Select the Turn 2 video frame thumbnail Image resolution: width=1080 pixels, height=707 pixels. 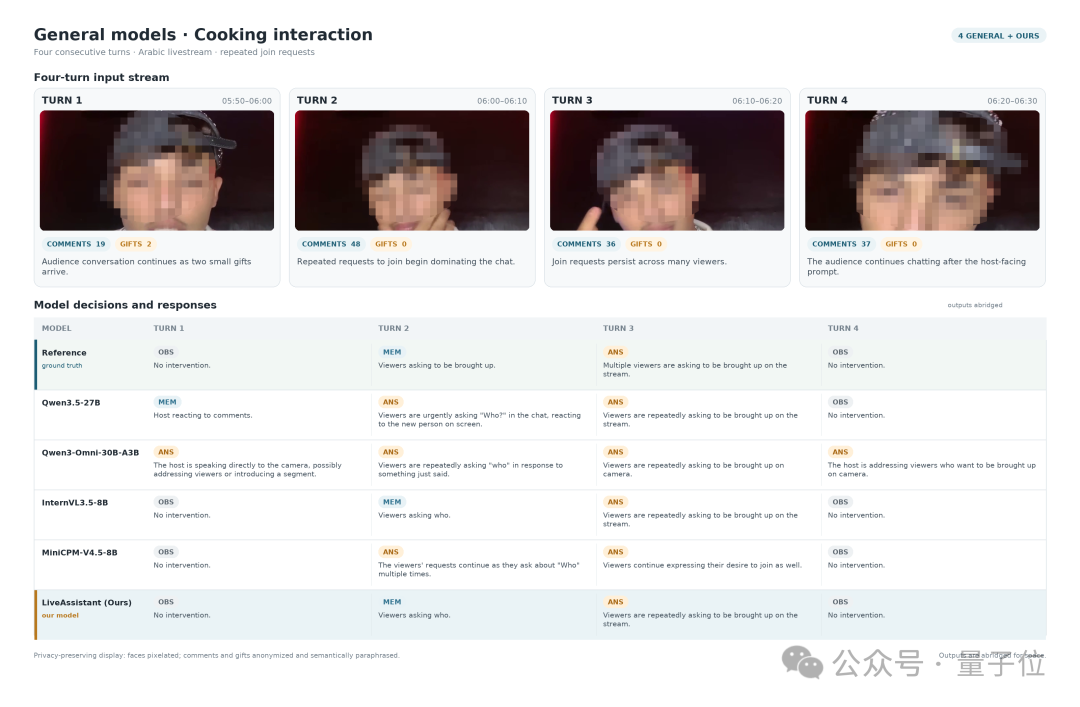412,170
